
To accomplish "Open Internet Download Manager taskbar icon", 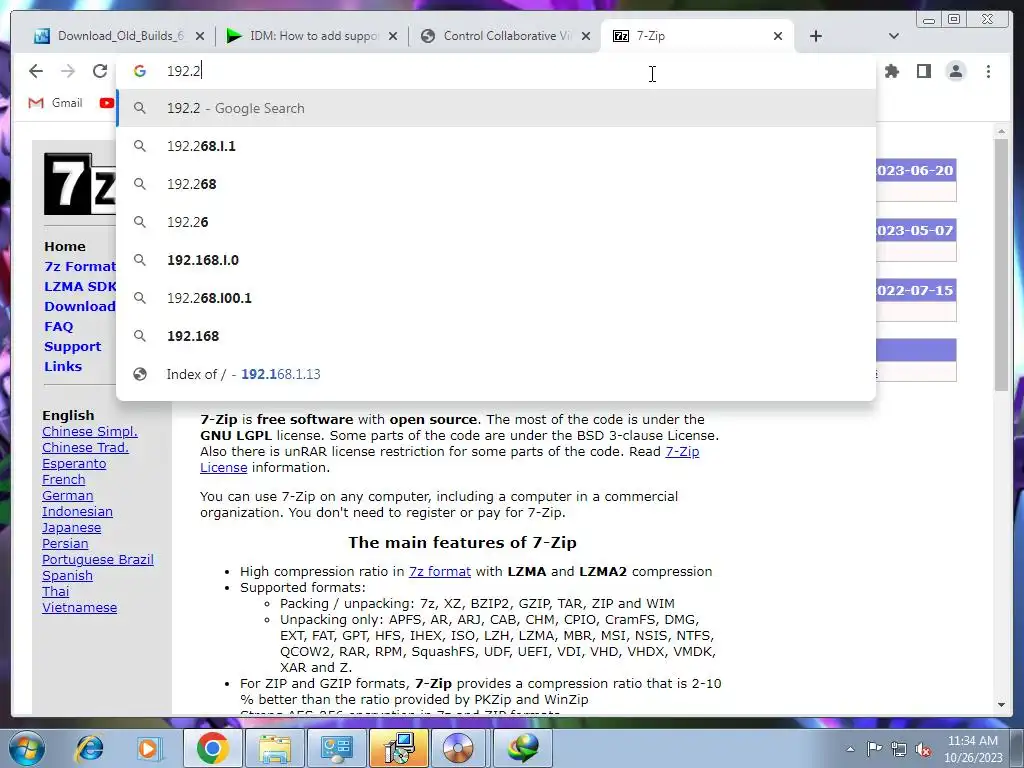I will point(522,748).
